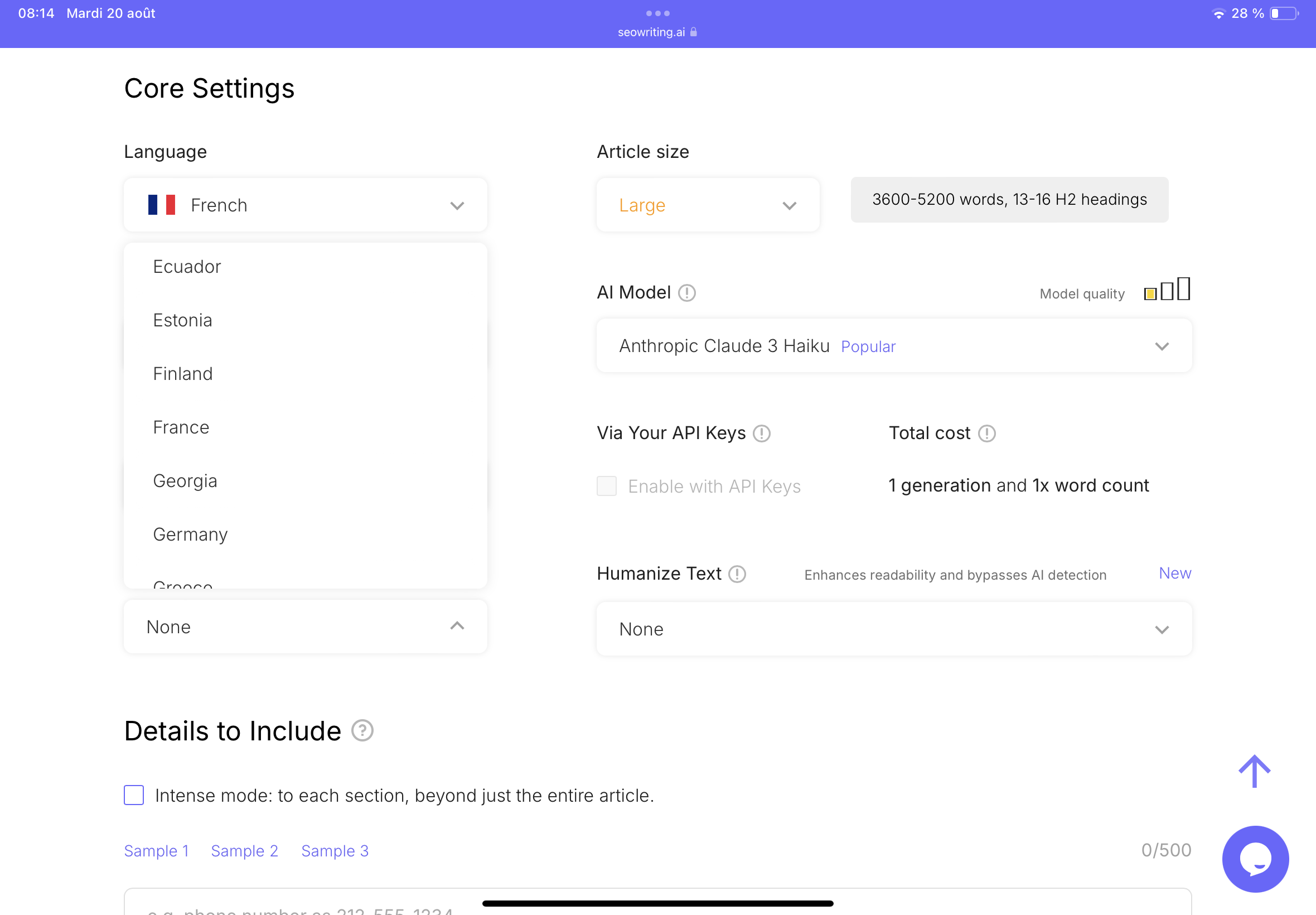Enable Intense mode checkbox
The height and width of the screenshot is (915, 1316).
tap(134, 795)
